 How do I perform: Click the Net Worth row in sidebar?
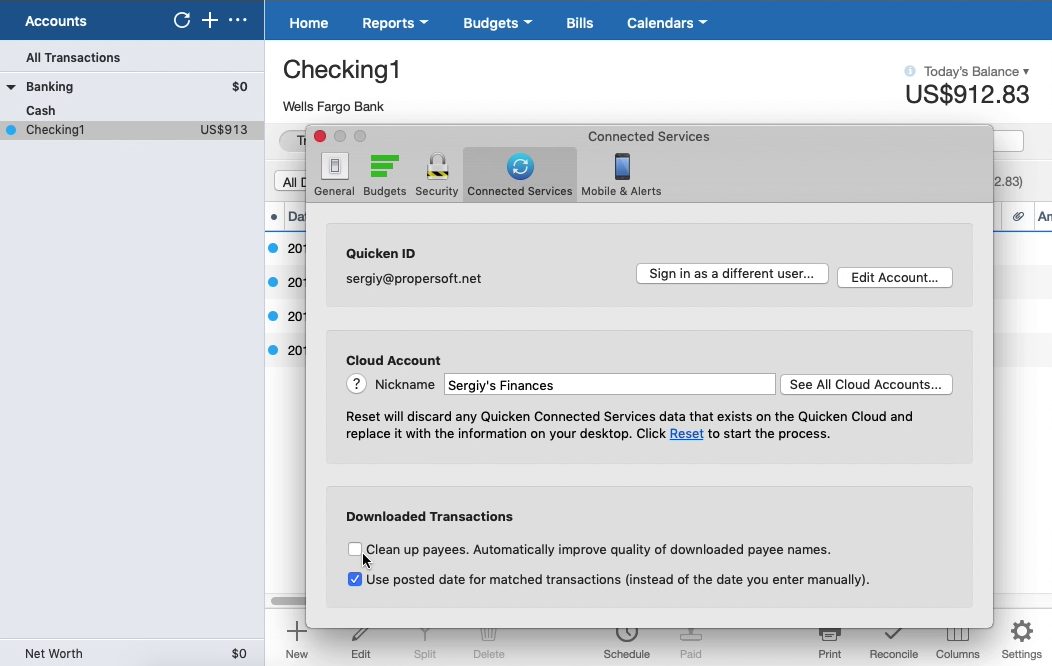132,653
